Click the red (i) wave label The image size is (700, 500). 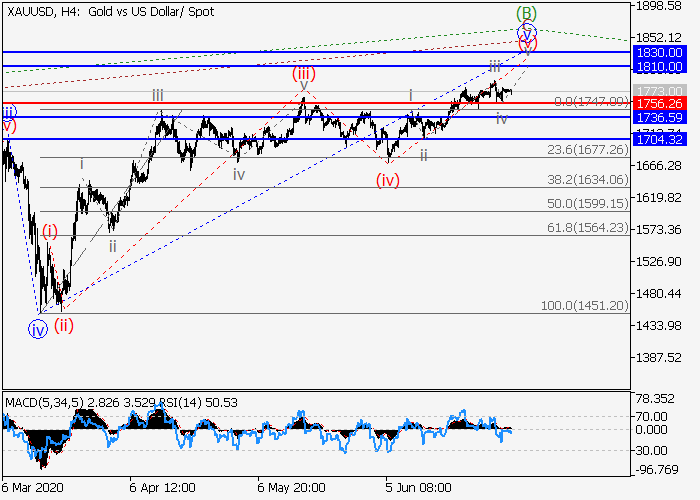[50, 231]
